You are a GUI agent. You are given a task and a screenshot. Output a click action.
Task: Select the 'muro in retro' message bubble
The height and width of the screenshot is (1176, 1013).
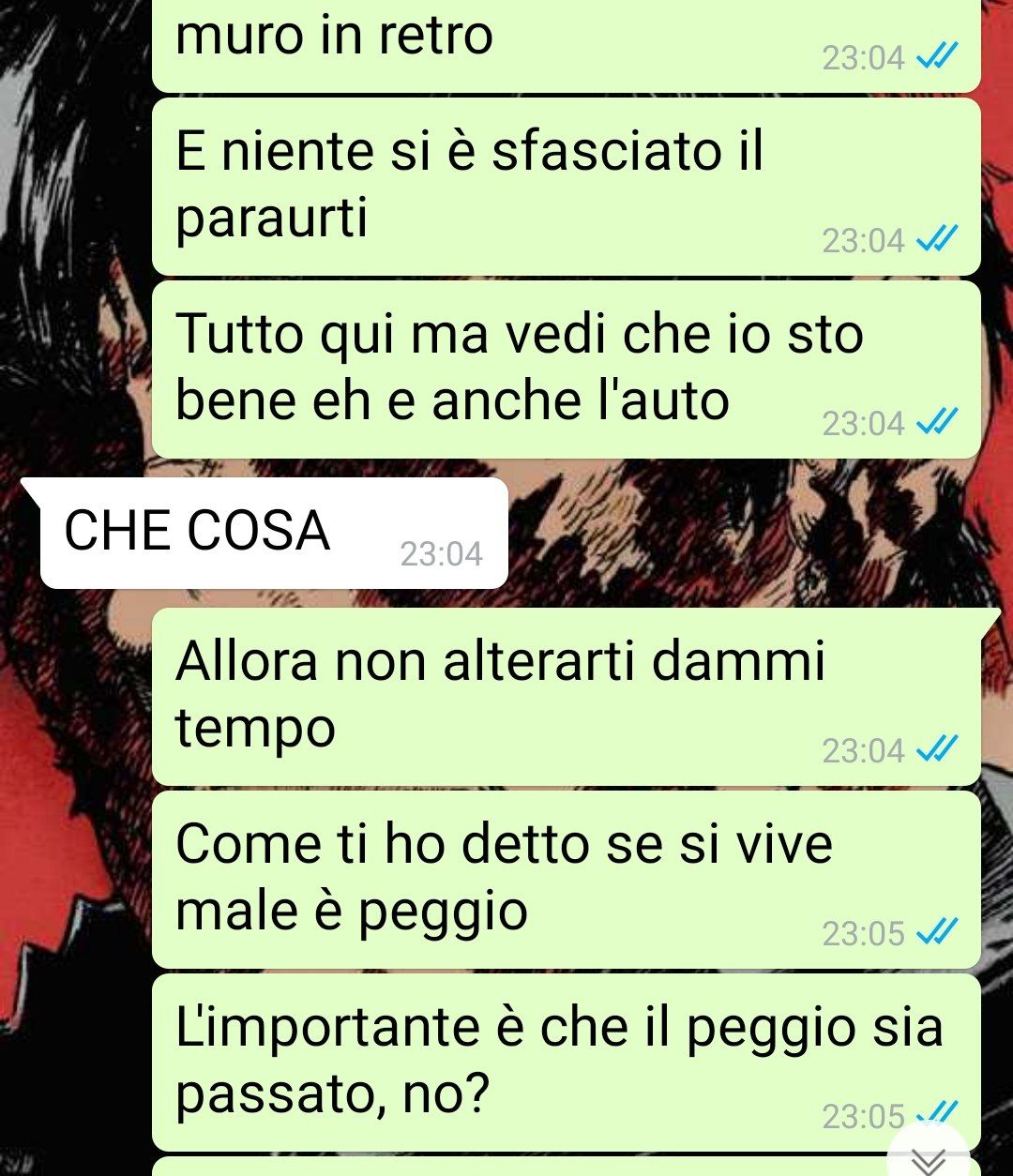(566, 45)
